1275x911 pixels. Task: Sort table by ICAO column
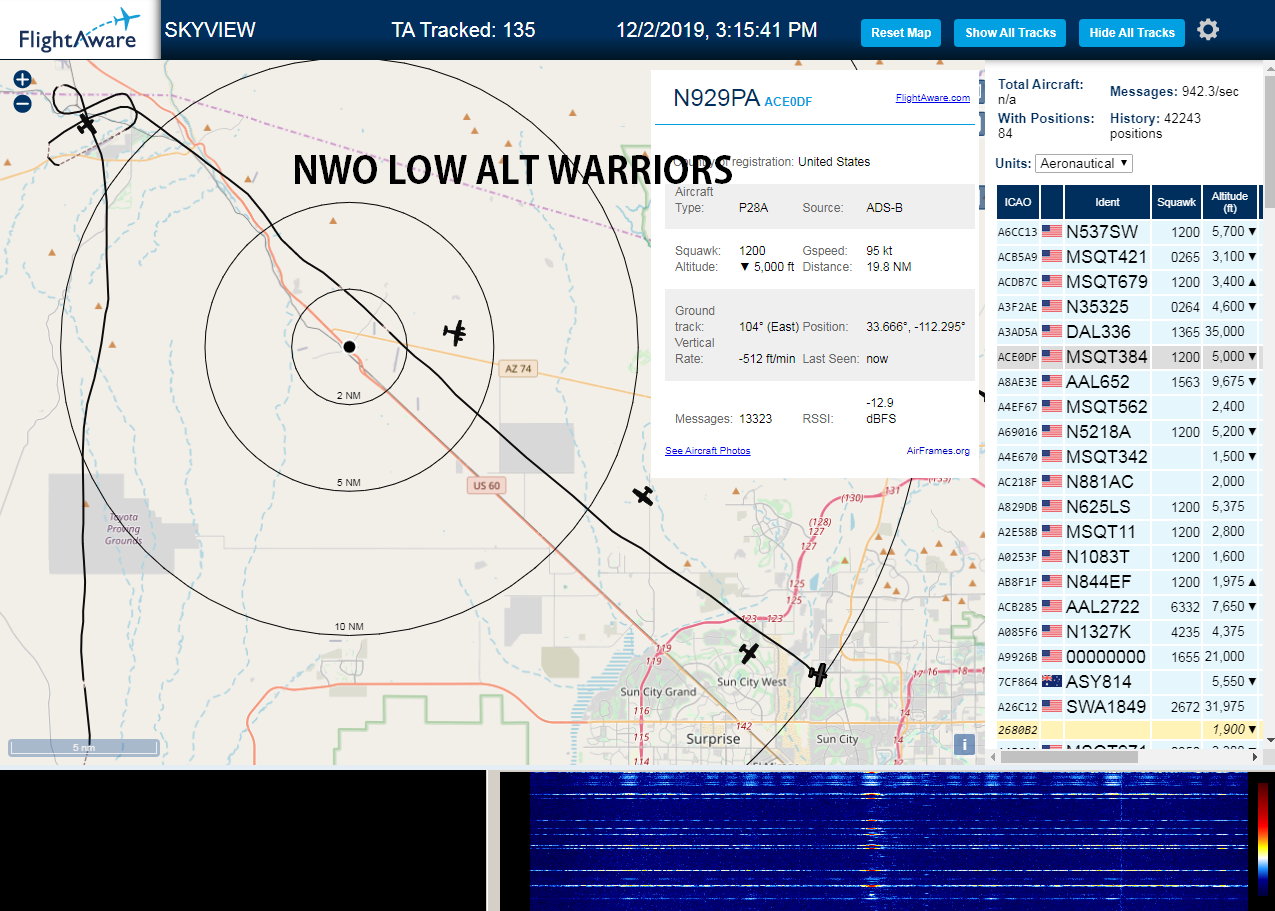pos(1017,202)
